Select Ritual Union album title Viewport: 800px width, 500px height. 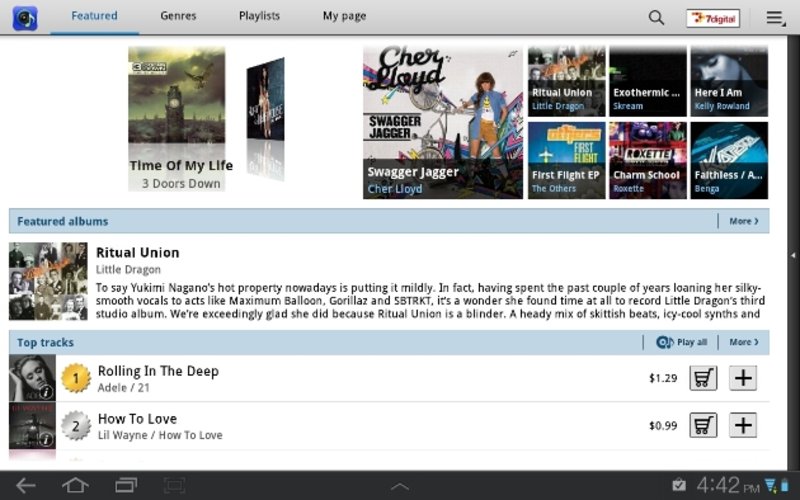click(x=138, y=253)
